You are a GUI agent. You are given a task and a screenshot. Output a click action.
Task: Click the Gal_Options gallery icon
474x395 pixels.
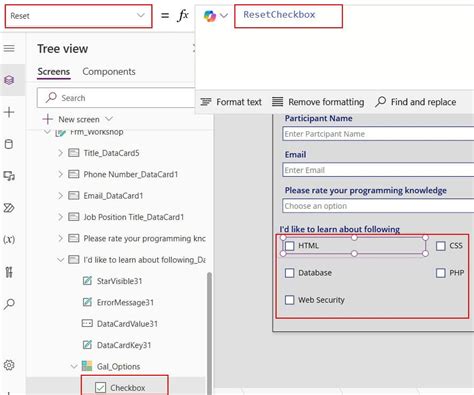pyautogui.click(x=87, y=366)
